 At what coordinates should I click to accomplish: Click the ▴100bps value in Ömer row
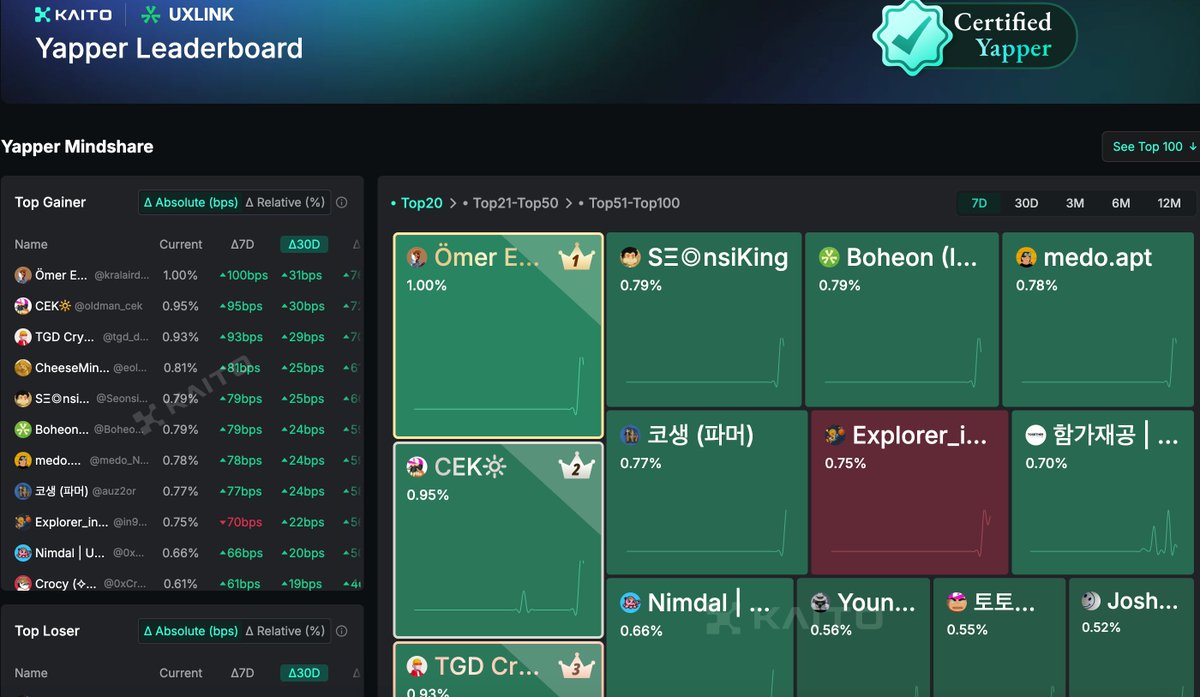click(x=243, y=275)
